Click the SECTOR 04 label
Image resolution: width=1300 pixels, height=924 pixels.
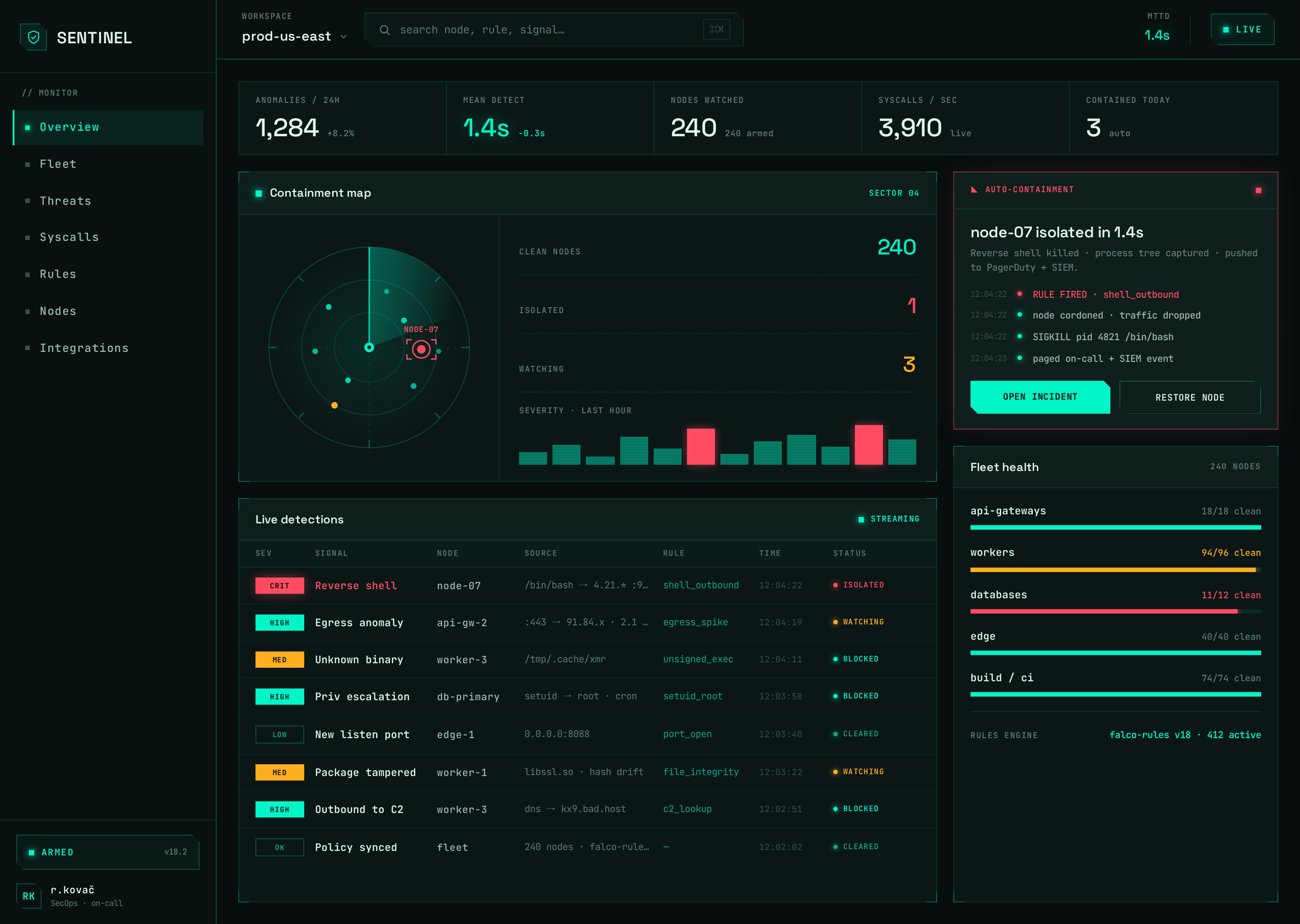(894, 194)
